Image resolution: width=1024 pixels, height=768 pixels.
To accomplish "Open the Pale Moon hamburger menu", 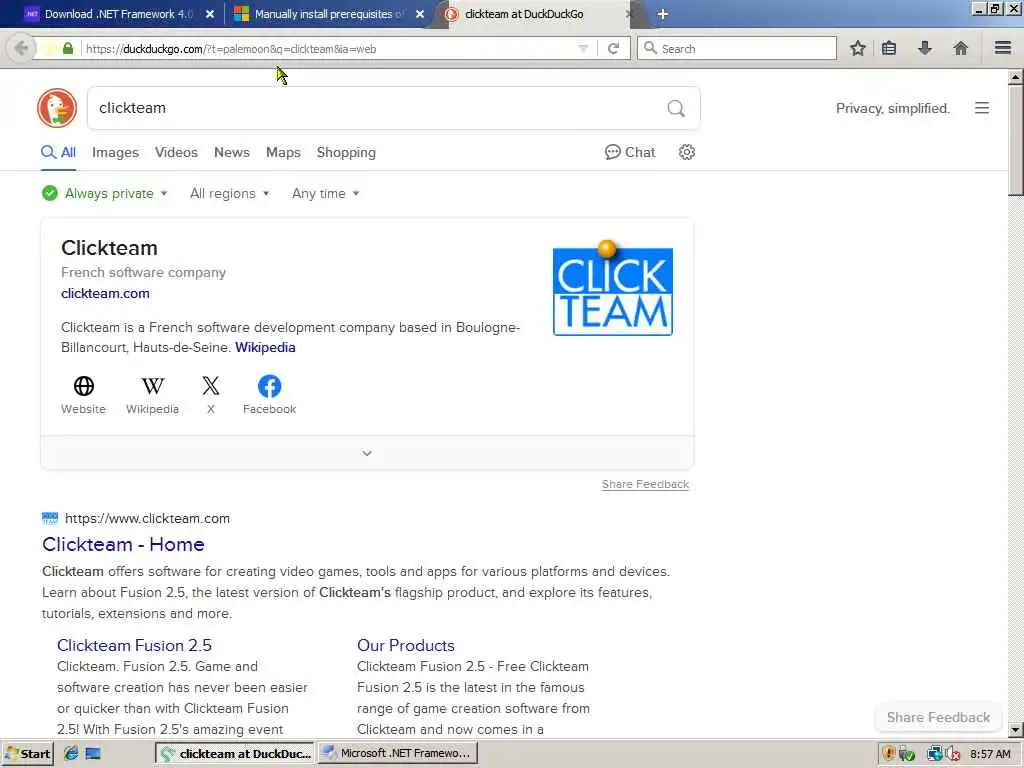I will pyautogui.click(x=1003, y=48).
